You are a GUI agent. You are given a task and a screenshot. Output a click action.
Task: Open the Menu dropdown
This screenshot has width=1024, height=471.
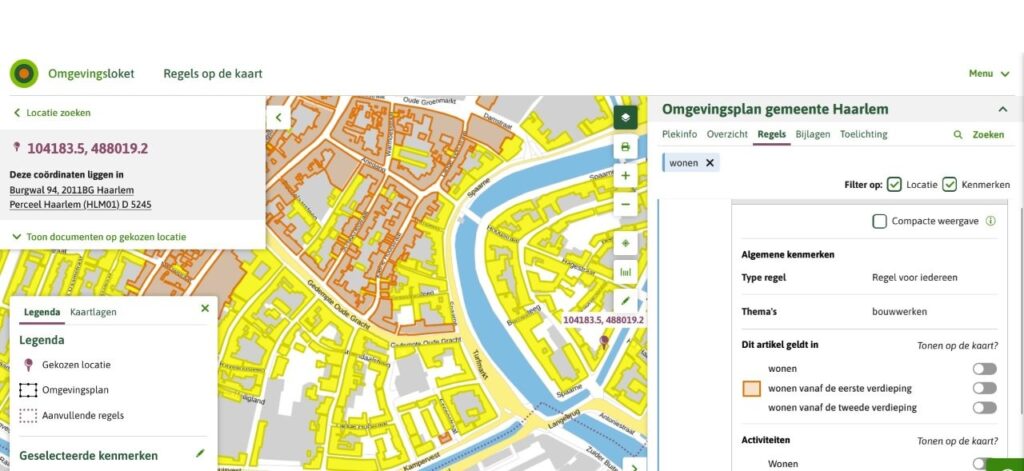click(989, 74)
